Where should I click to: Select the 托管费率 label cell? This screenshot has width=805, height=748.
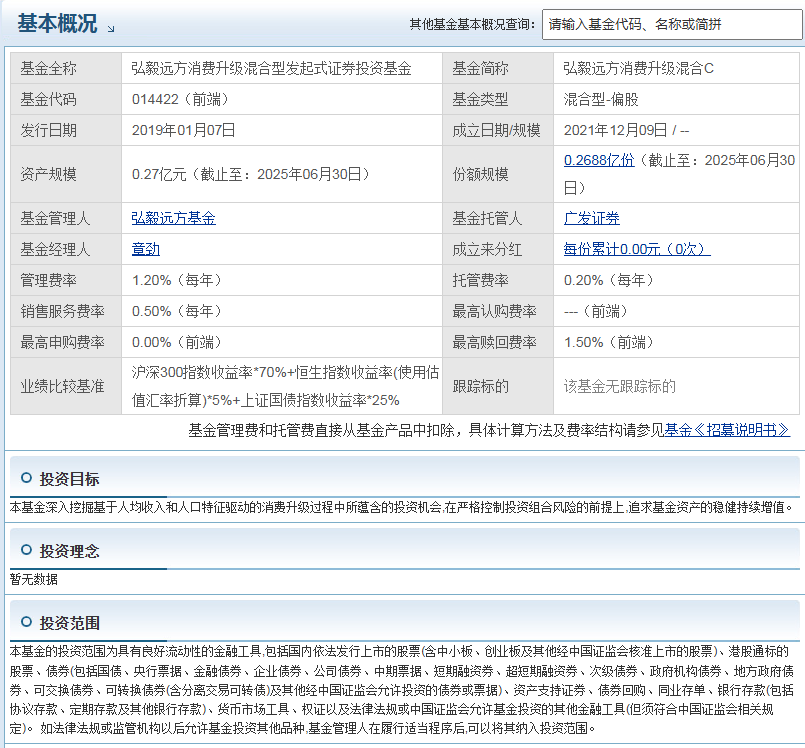coord(498,280)
